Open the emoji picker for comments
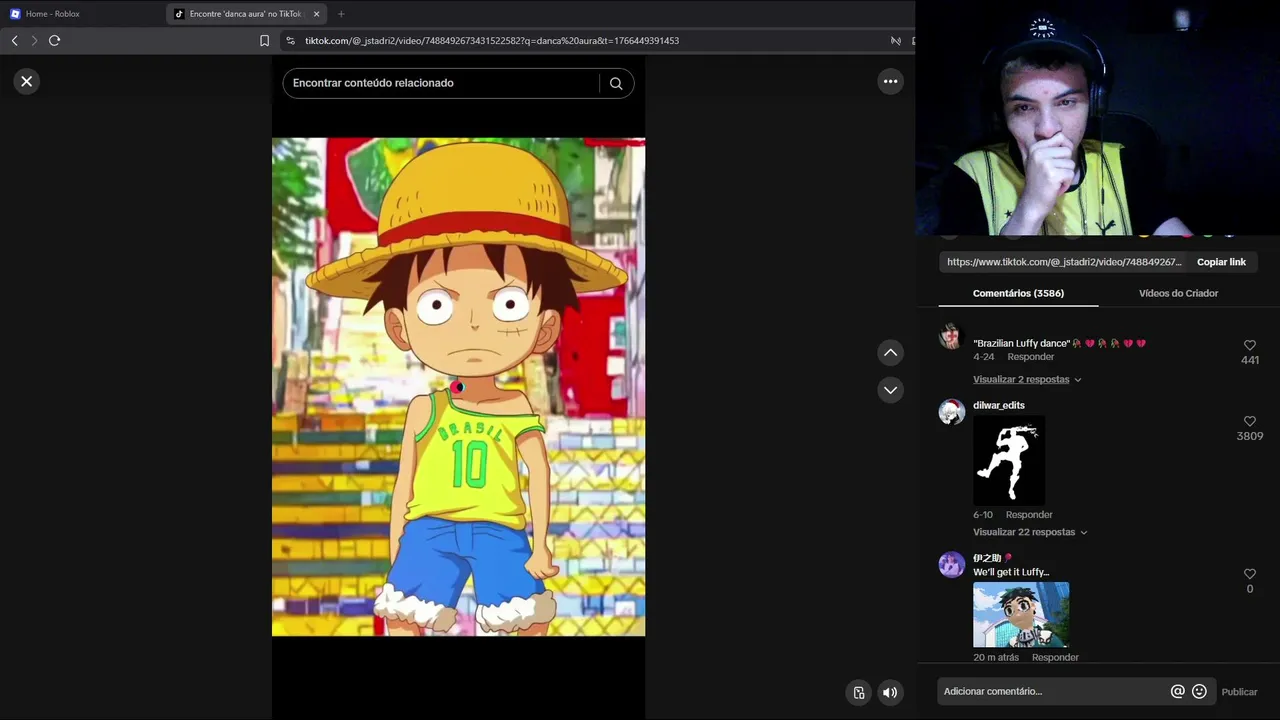Viewport: 1280px width, 720px height. pos(1199,691)
